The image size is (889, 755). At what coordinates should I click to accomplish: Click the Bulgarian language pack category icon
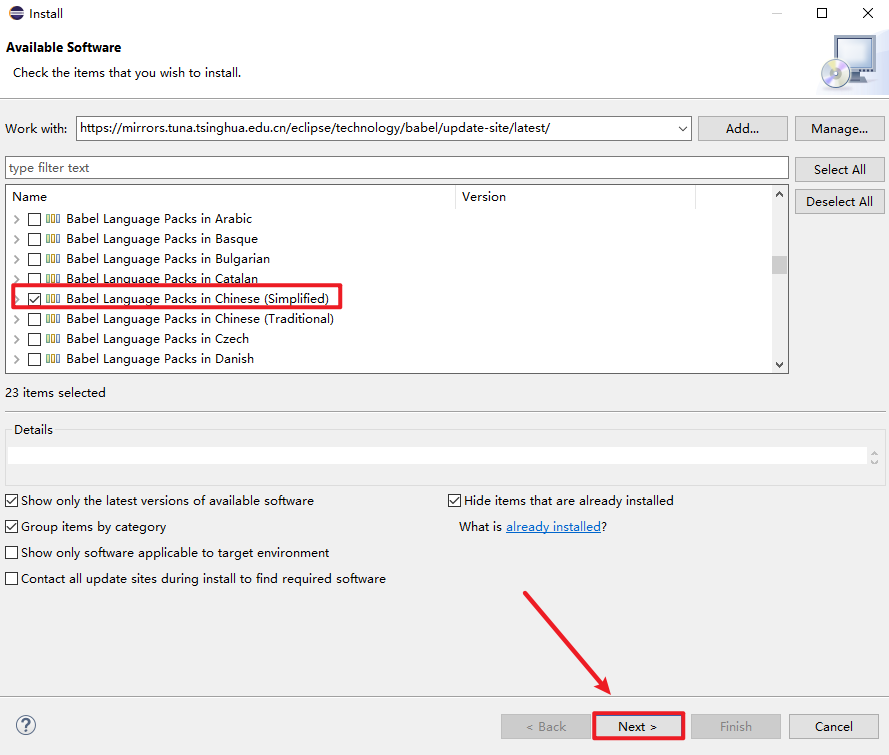[x=54, y=259]
